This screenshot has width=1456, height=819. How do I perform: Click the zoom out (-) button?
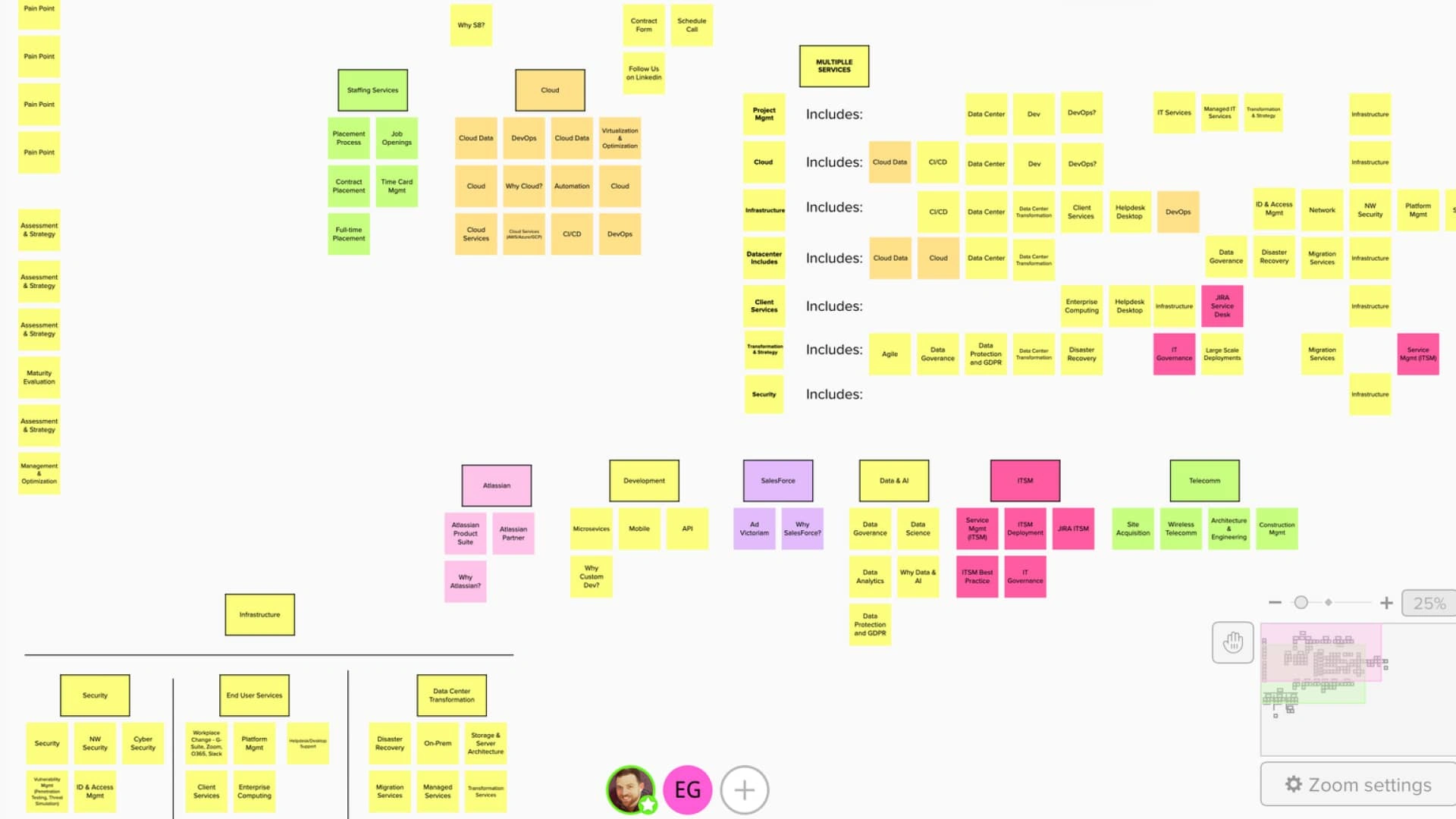(x=1275, y=602)
